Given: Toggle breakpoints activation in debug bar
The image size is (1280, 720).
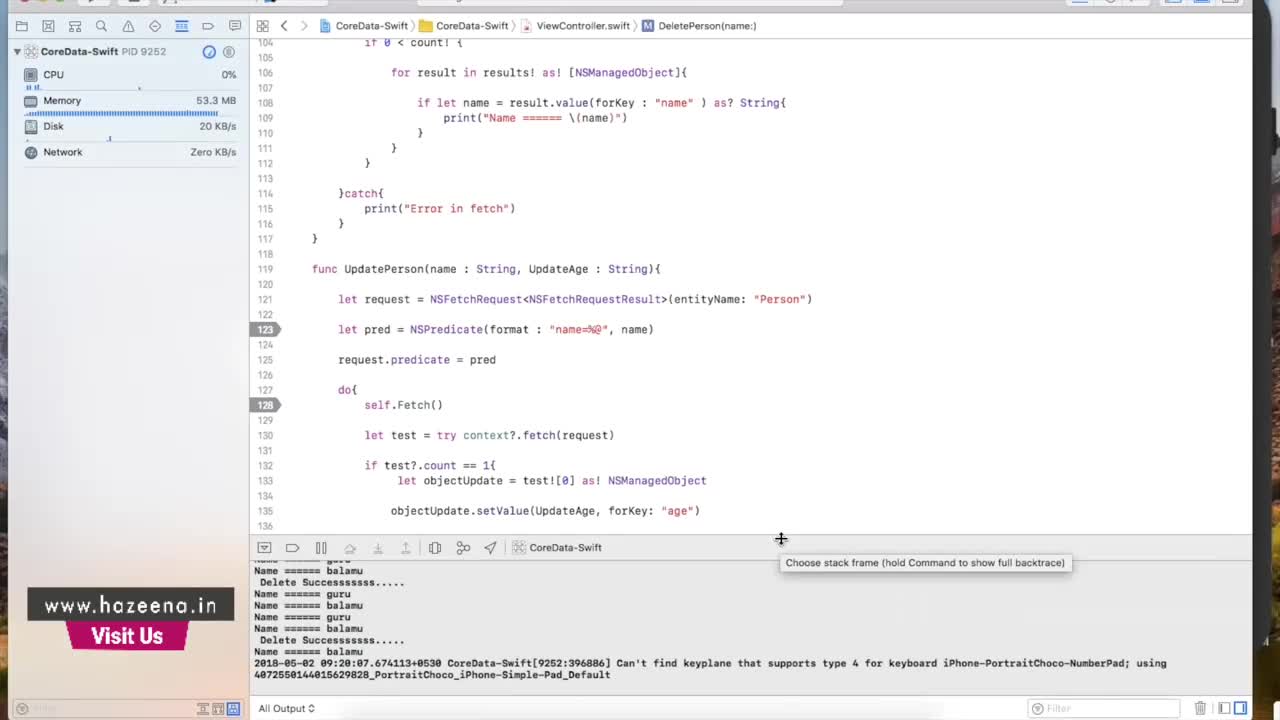Looking at the screenshot, I should tap(292, 548).
